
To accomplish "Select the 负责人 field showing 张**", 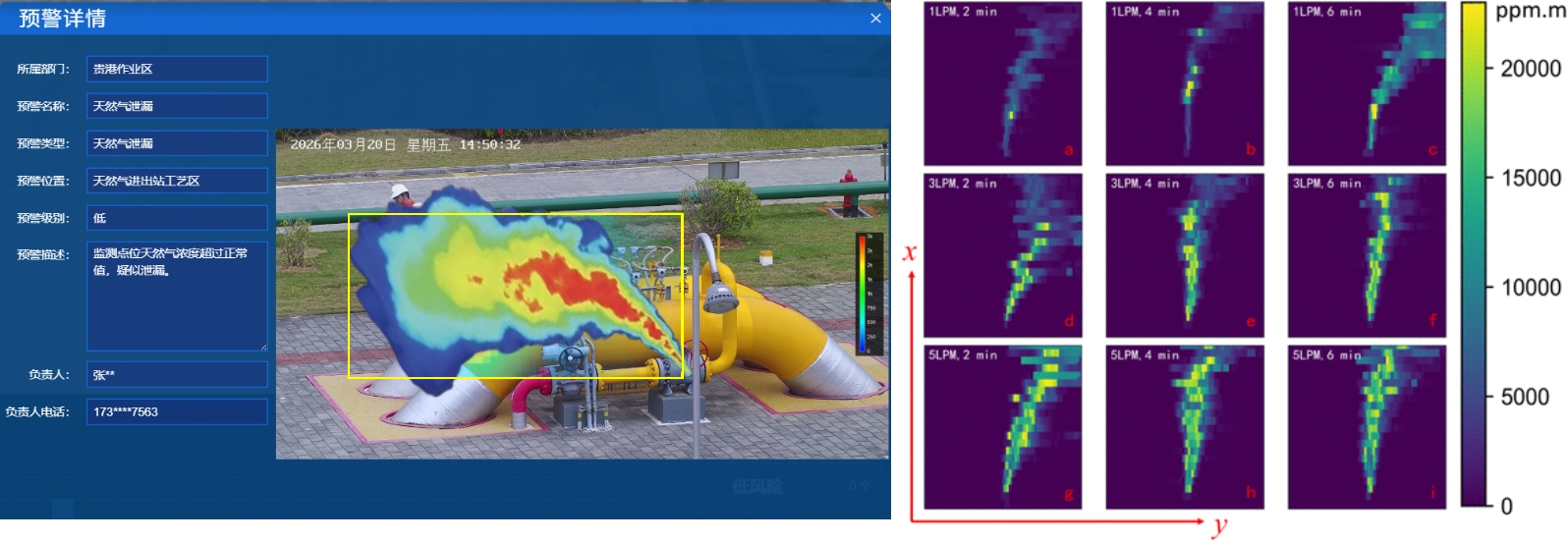I will (x=177, y=374).
